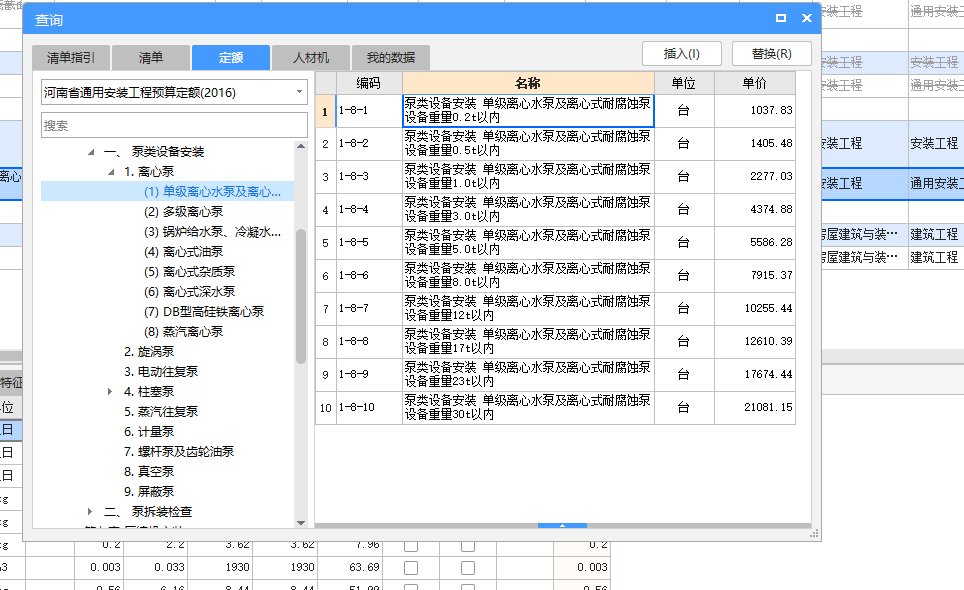This screenshot has width=964, height=590.
Task: Select quota code 1-8-1
Action: point(369,111)
